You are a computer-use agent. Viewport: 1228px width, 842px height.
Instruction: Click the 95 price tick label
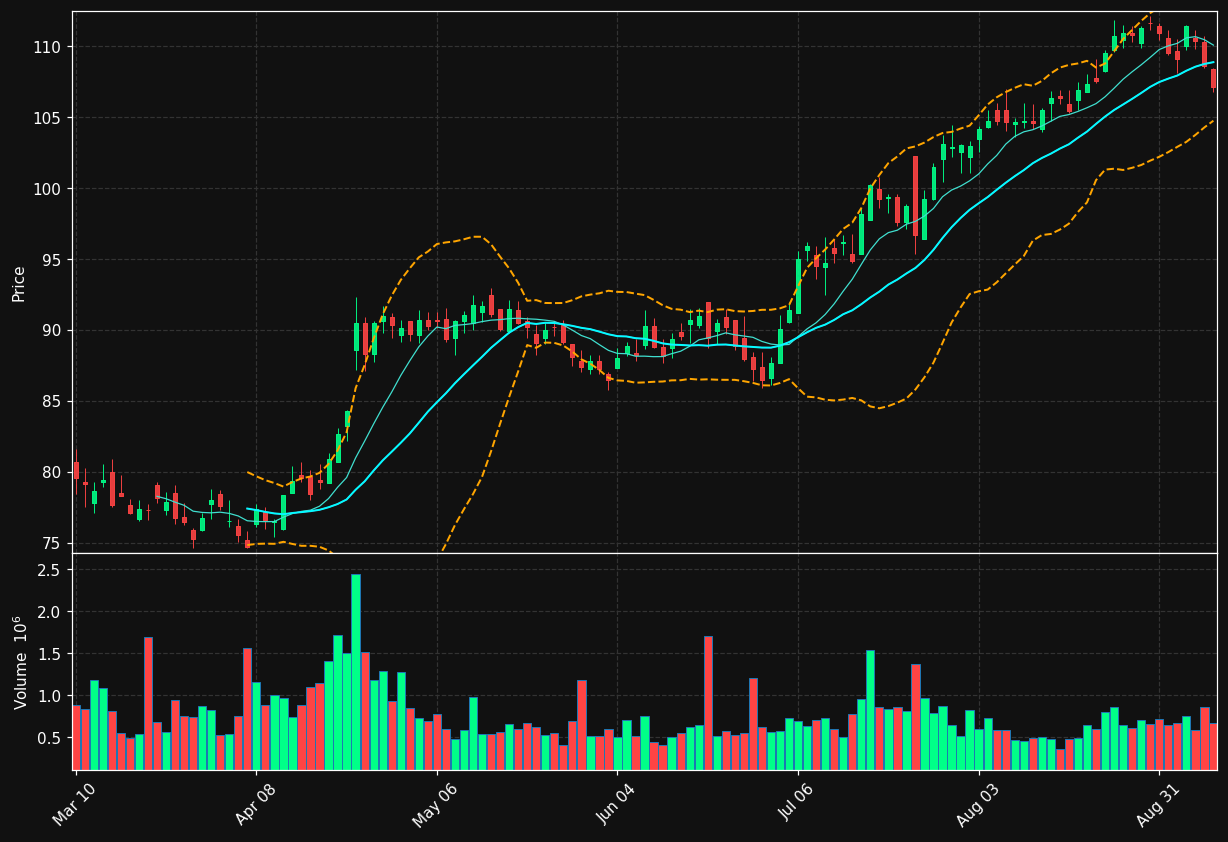pyautogui.click(x=50, y=260)
